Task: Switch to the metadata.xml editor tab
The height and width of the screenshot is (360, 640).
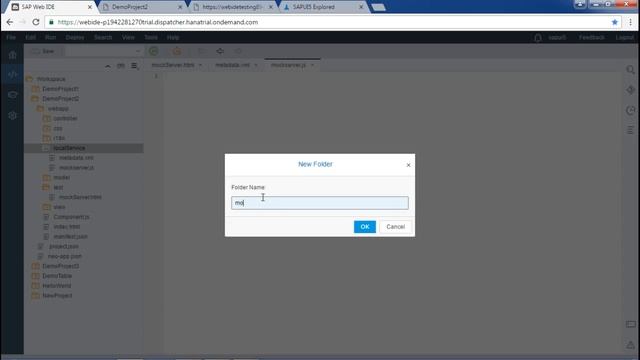Action: pyautogui.click(x=232, y=65)
